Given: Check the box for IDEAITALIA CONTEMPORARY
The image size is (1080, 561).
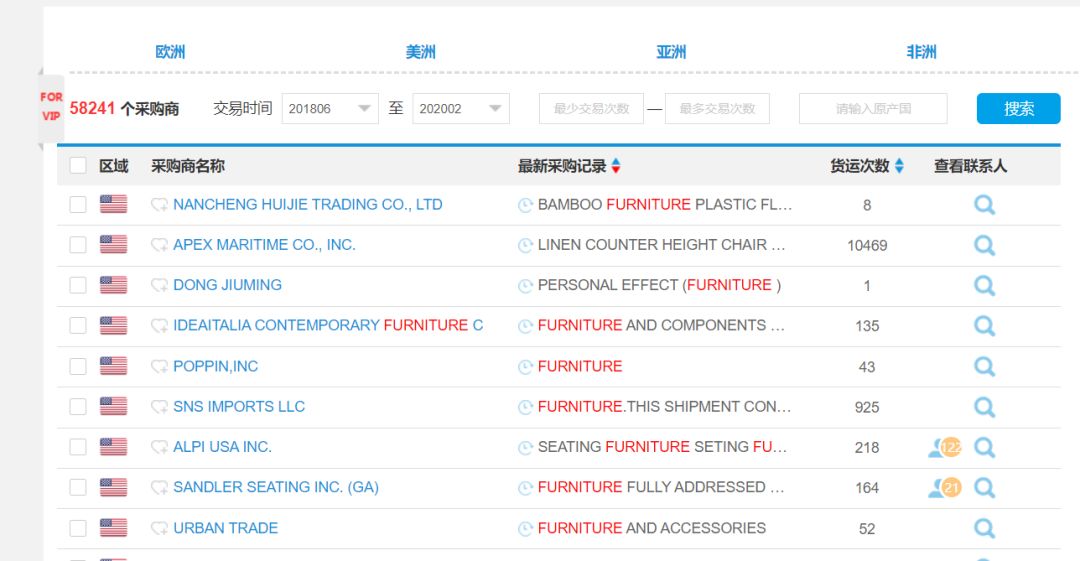Looking at the screenshot, I should [78, 325].
